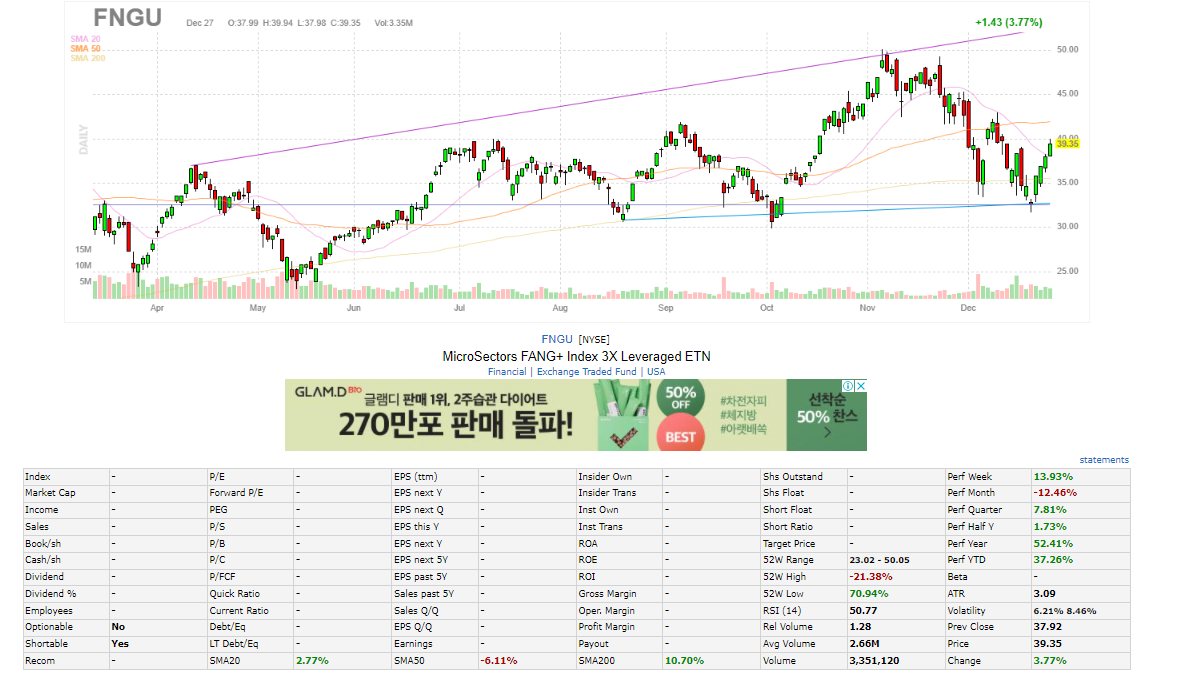Click the GLAM.D advertisement banner
The height and width of the screenshot is (682, 1198).
click(575, 415)
